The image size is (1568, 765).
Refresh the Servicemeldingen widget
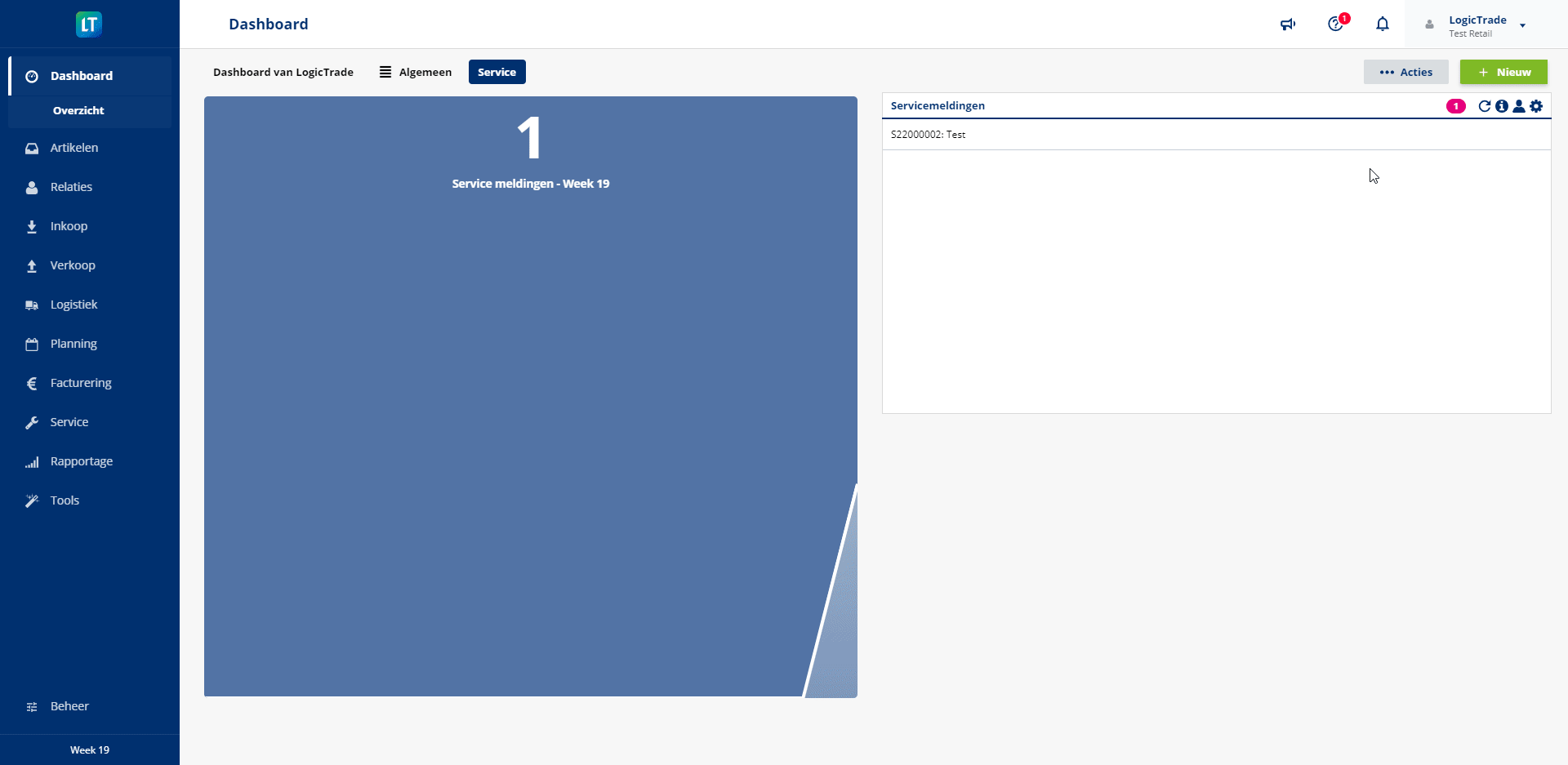click(1484, 106)
